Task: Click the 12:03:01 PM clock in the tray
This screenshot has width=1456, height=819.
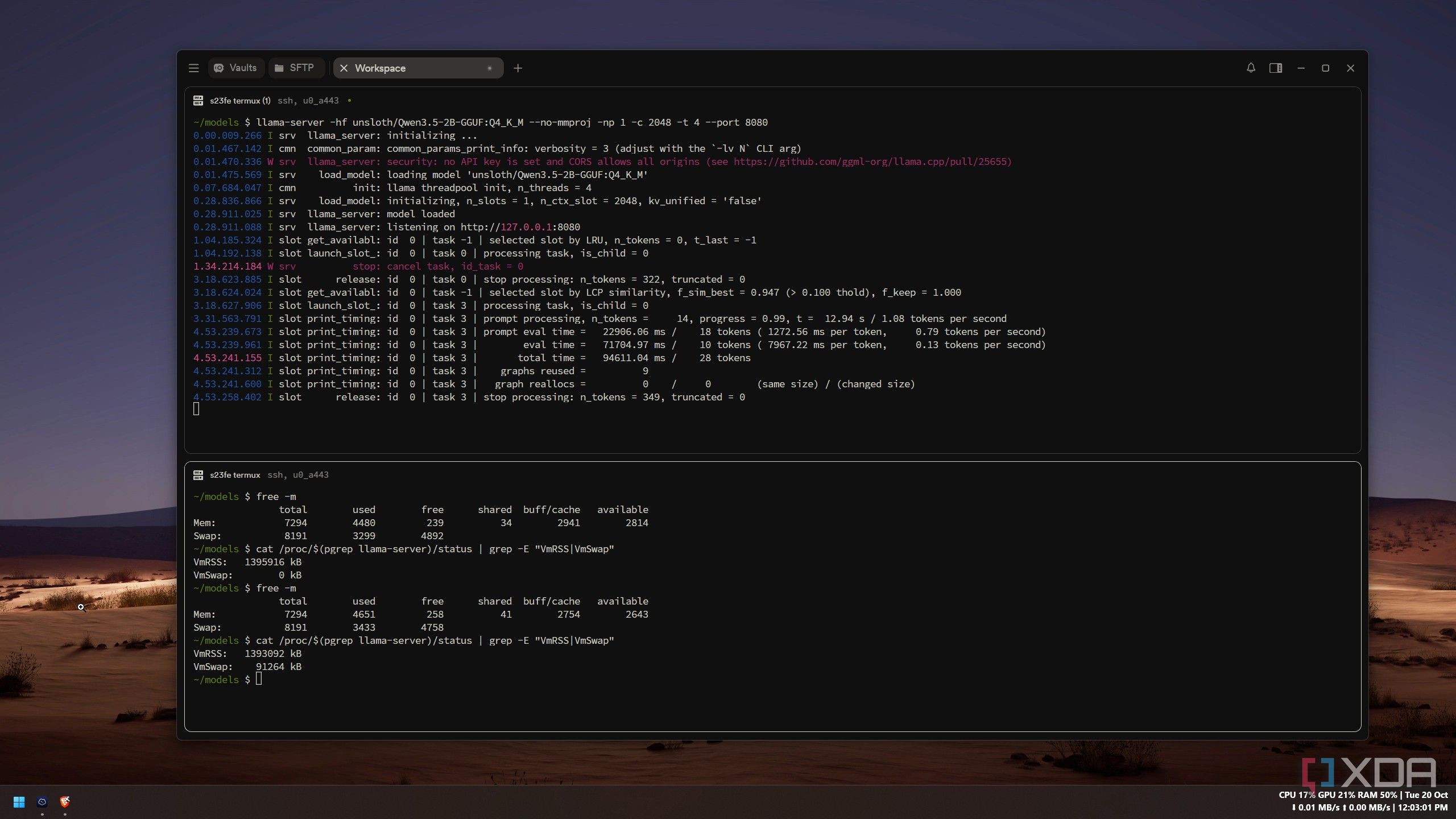Action: point(1422,807)
